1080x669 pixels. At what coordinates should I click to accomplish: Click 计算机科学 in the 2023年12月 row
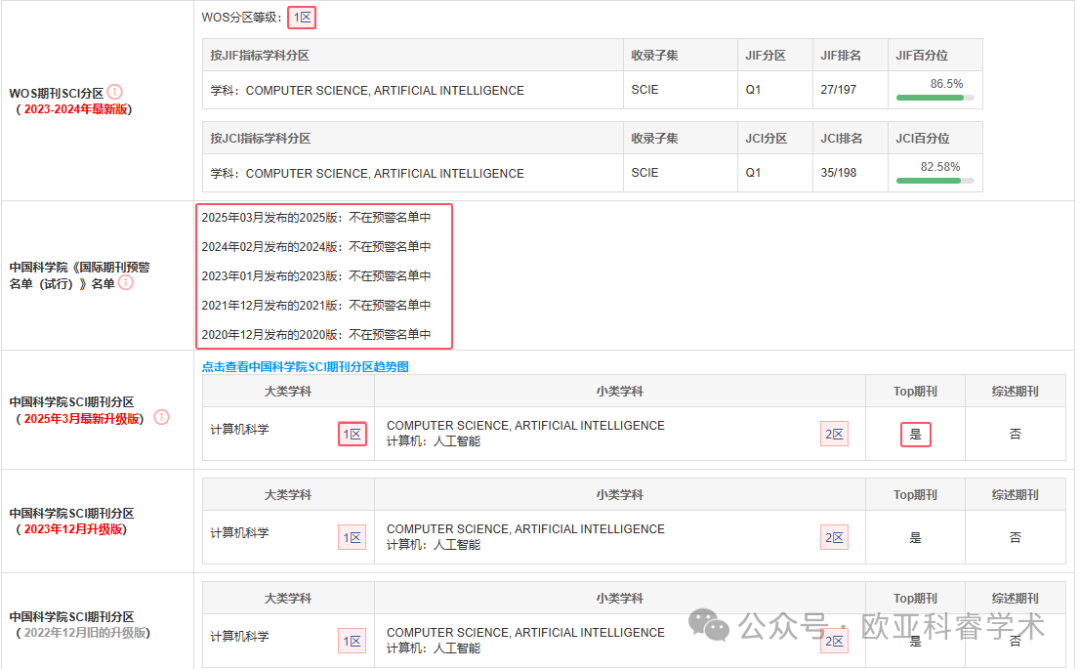coord(240,533)
